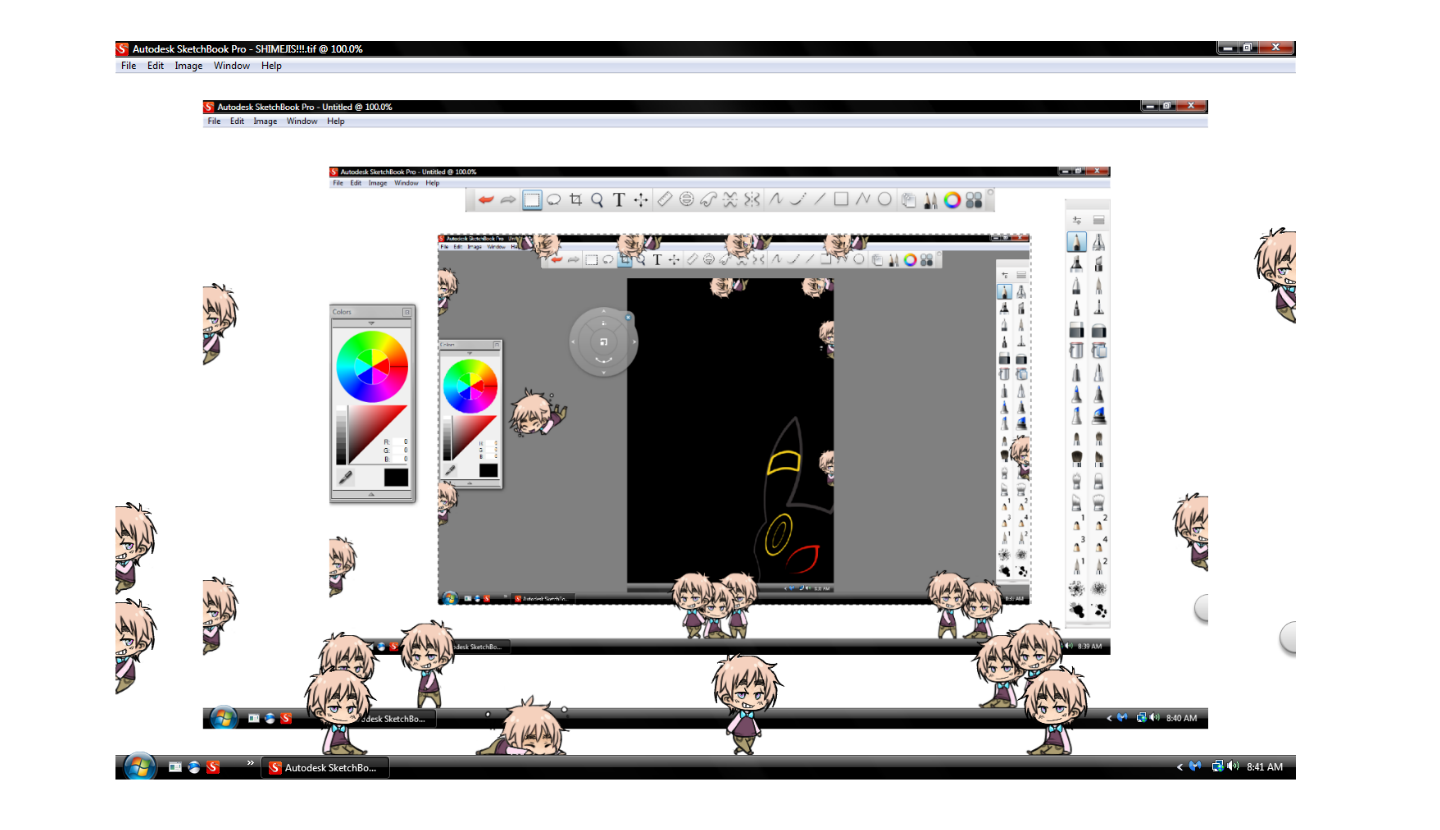The width and height of the screenshot is (1440, 830).
Task: Select the highlighted Pencil brush in the large brush palette
Action: click(x=1077, y=242)
